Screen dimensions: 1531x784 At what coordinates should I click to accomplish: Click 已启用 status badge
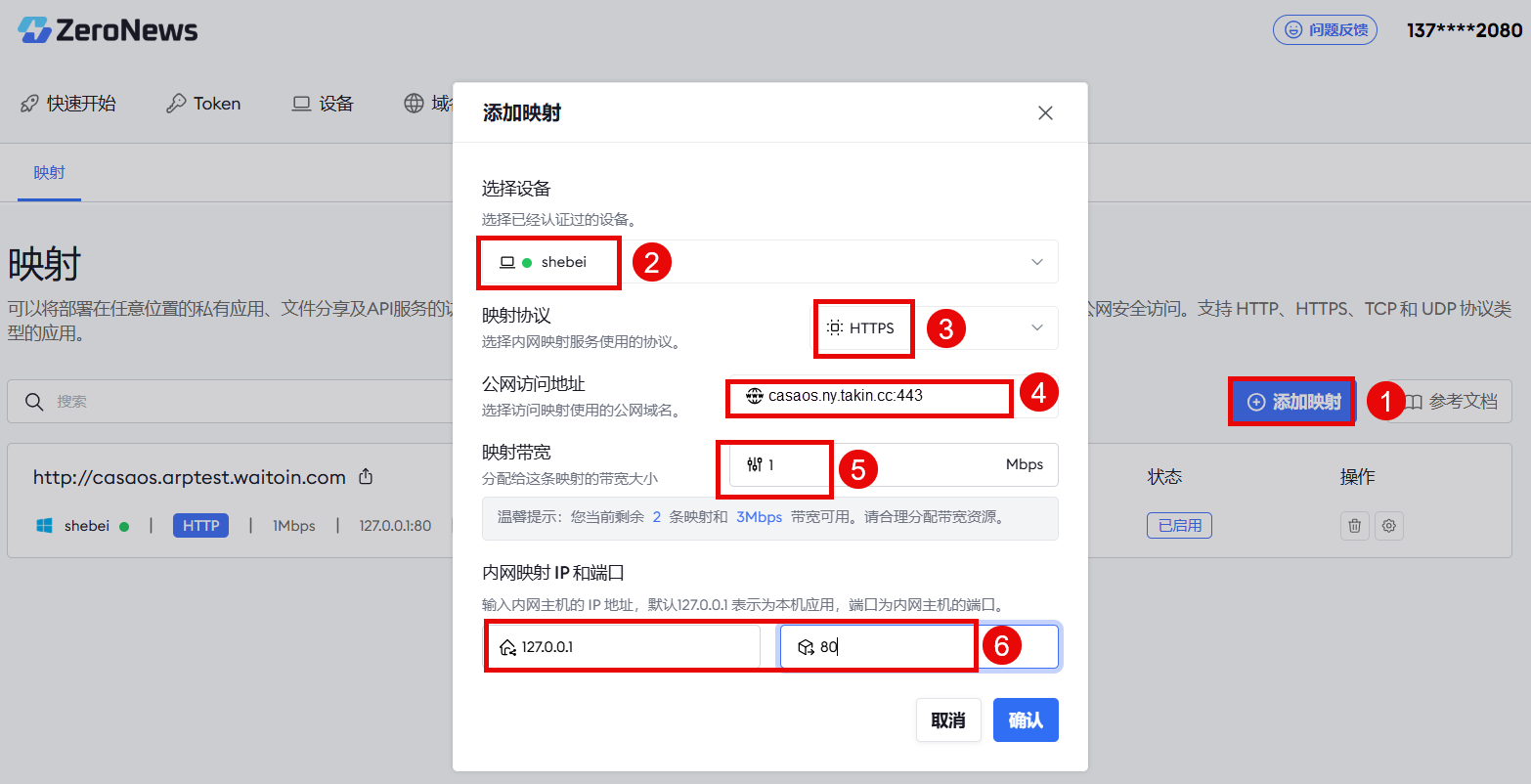[1180, 526]
